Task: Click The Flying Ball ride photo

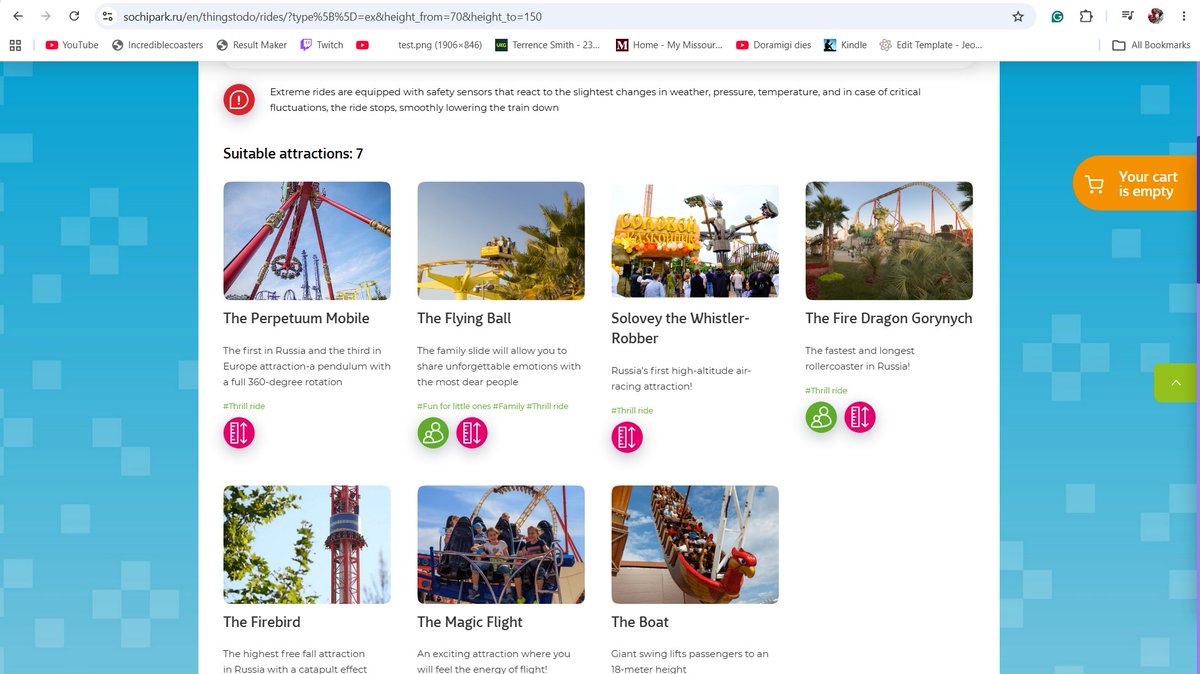Action: (501, 241)
